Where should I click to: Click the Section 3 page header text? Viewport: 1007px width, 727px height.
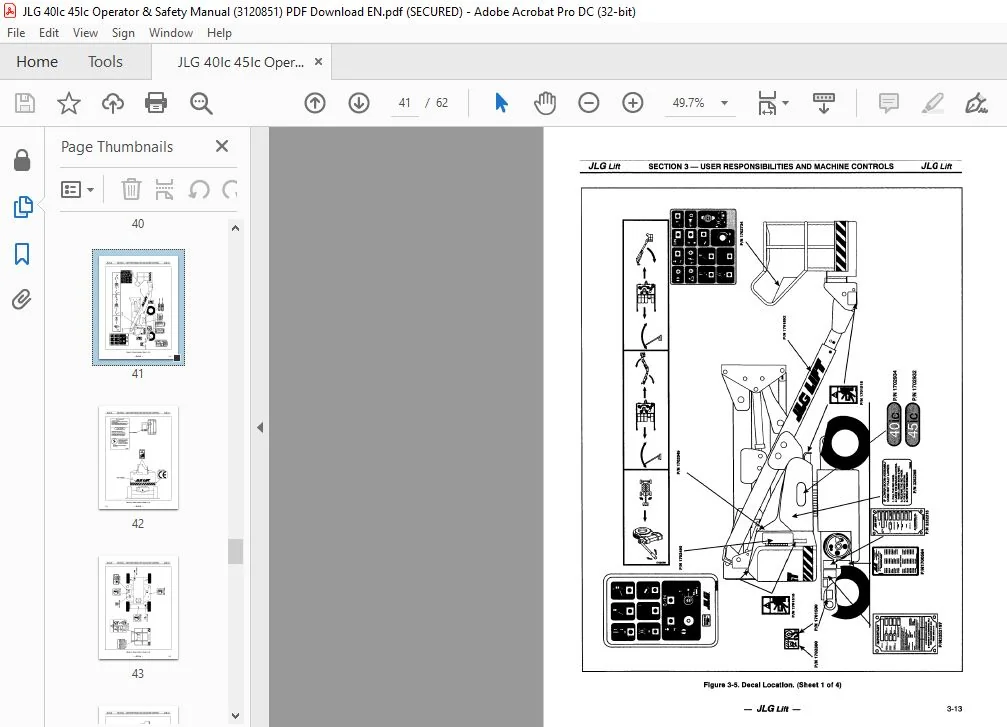[x=771, y=166]
